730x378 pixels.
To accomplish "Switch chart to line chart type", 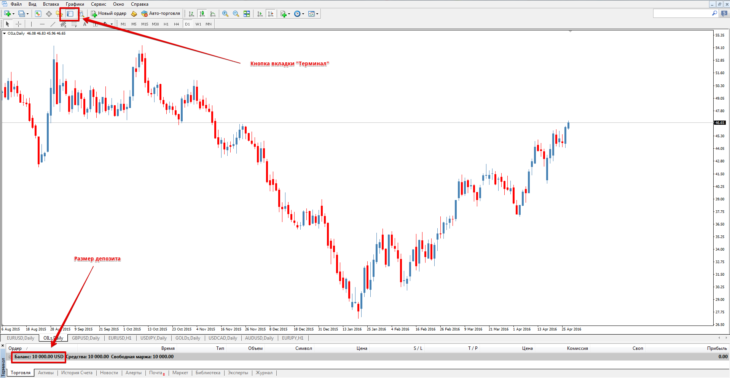I will point(213,14).
